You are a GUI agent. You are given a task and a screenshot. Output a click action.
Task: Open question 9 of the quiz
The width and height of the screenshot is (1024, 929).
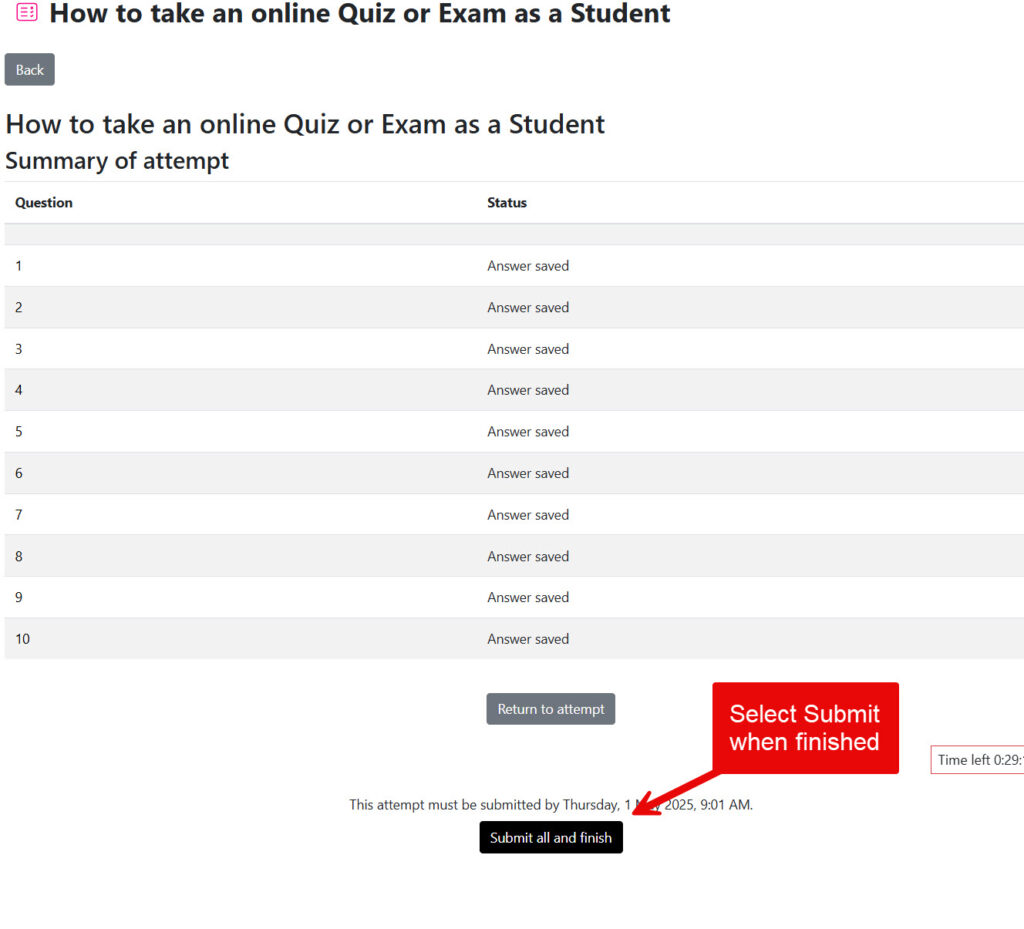coord(18,597)
